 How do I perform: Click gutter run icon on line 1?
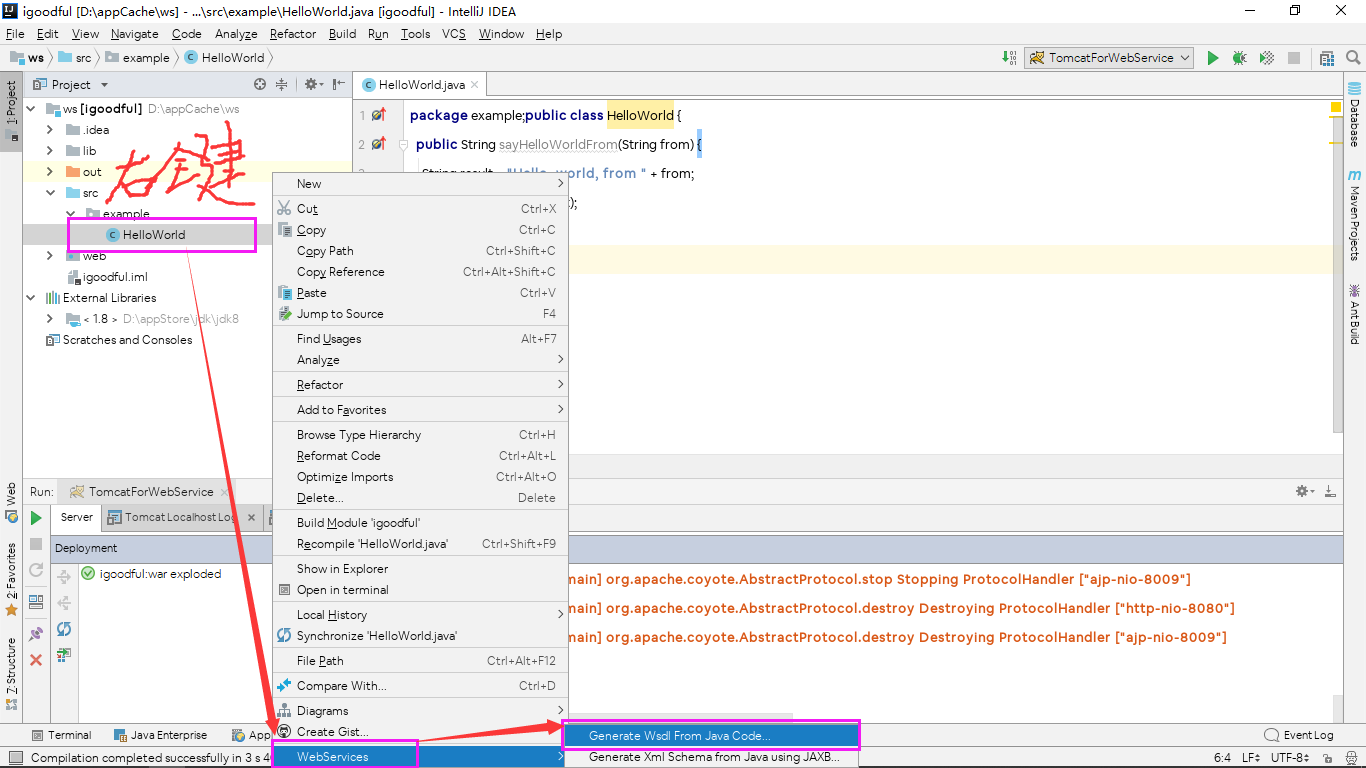[x=378, y=115]
